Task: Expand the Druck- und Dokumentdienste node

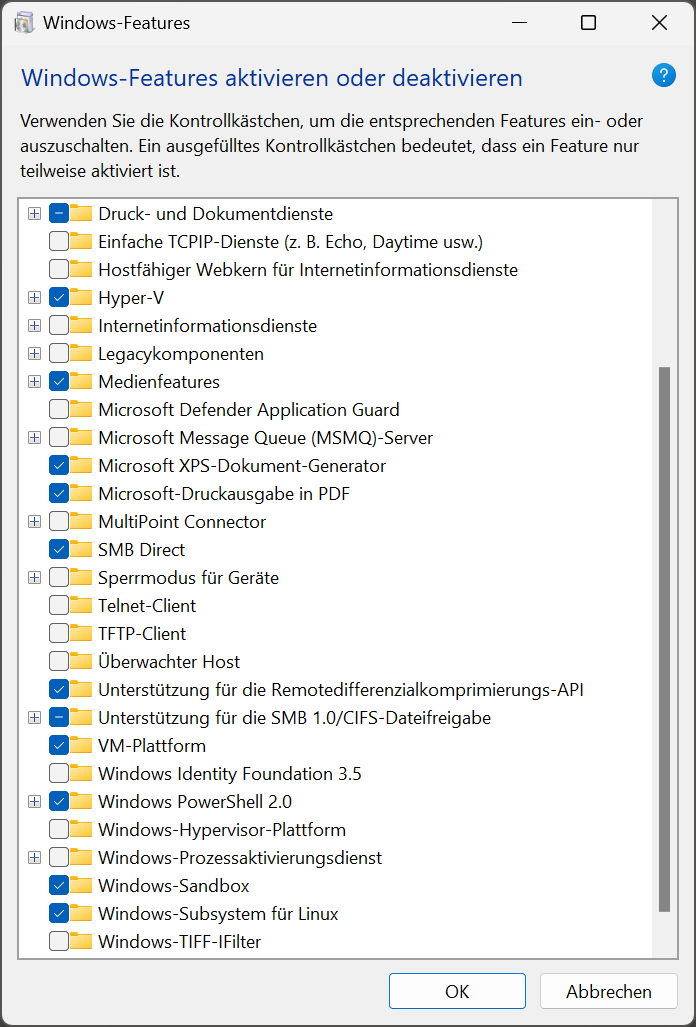Action: coord(35,214)
